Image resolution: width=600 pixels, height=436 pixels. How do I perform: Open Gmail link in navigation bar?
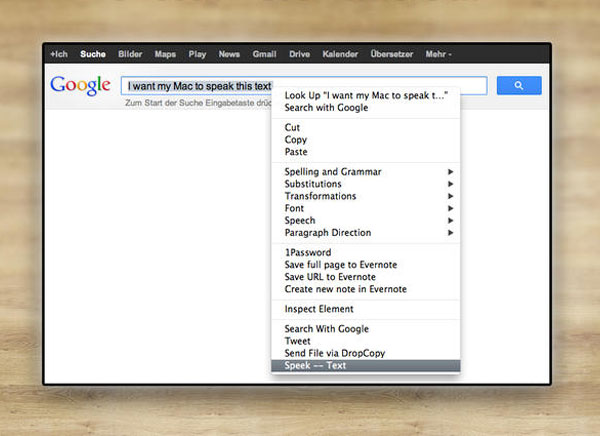click(x=264, y=54)
